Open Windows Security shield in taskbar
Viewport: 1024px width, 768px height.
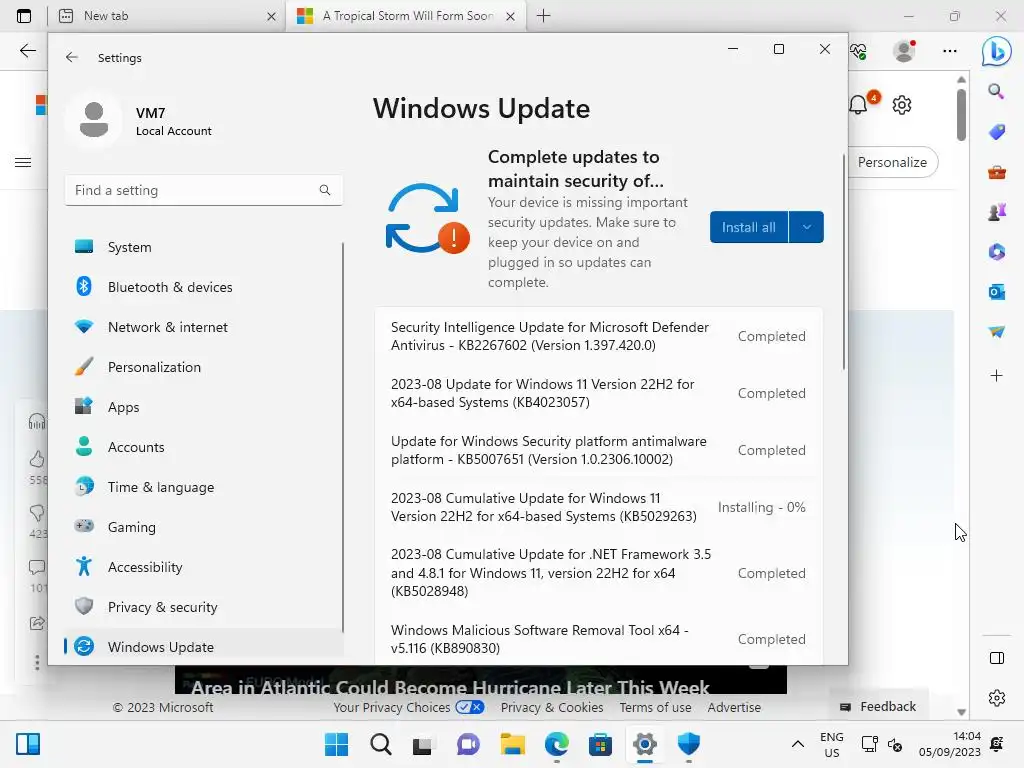688,744
